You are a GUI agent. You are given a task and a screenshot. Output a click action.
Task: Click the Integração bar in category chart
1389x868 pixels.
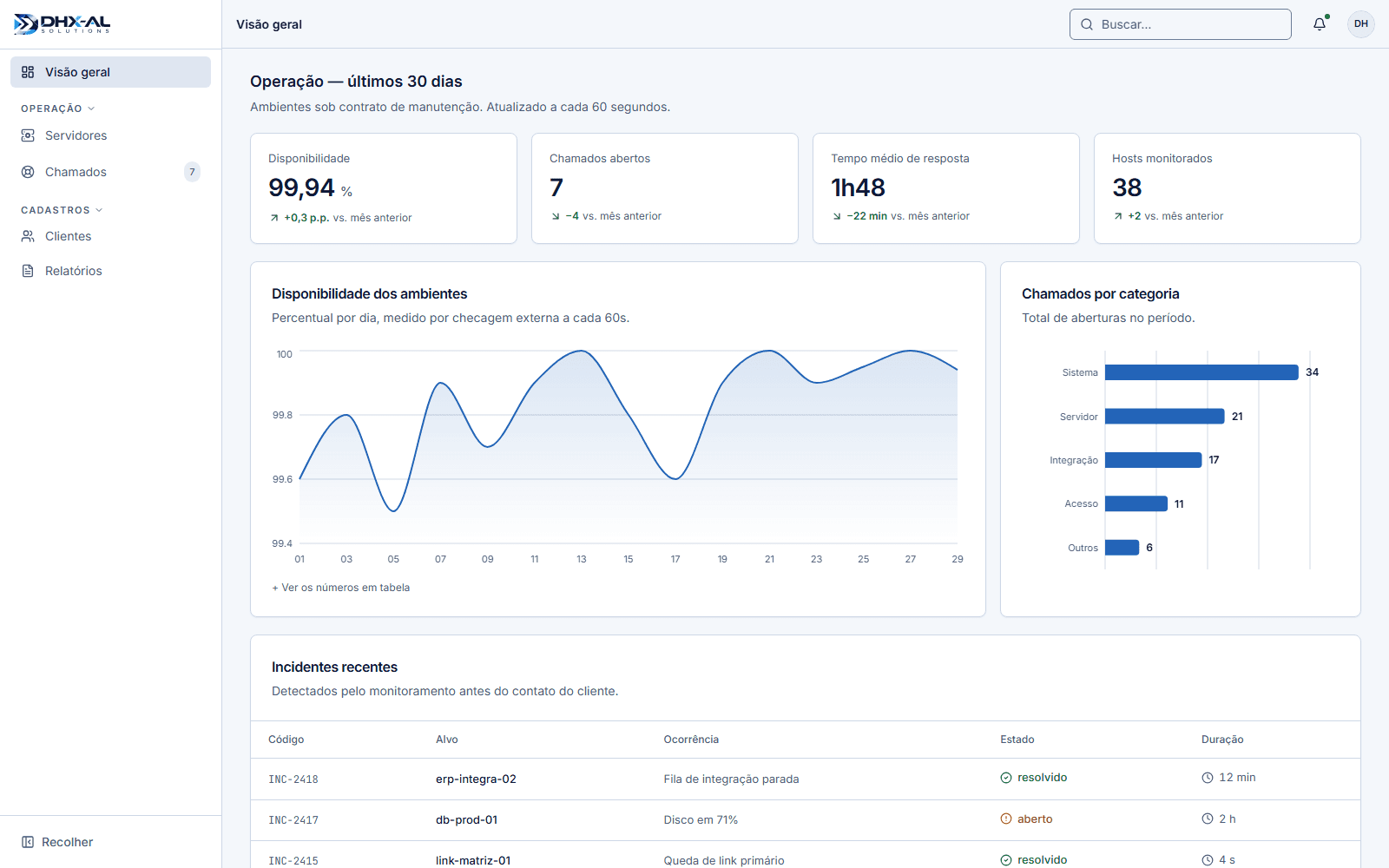pos(1154,460)
